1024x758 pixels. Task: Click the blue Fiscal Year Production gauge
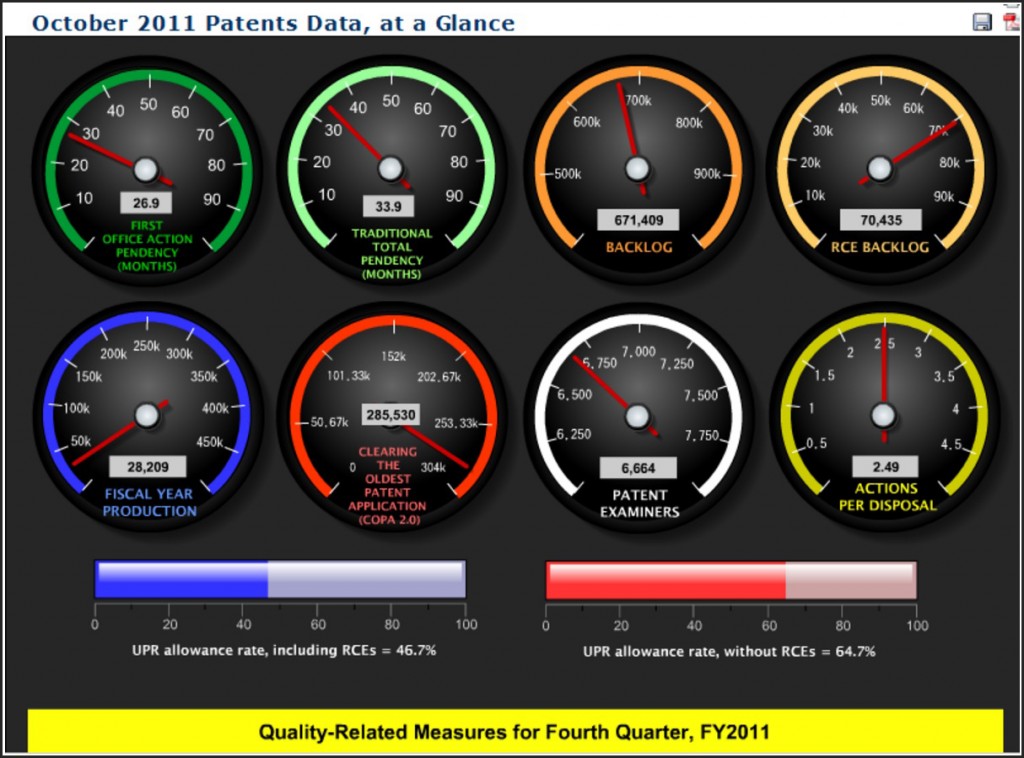tap(146, 414)
